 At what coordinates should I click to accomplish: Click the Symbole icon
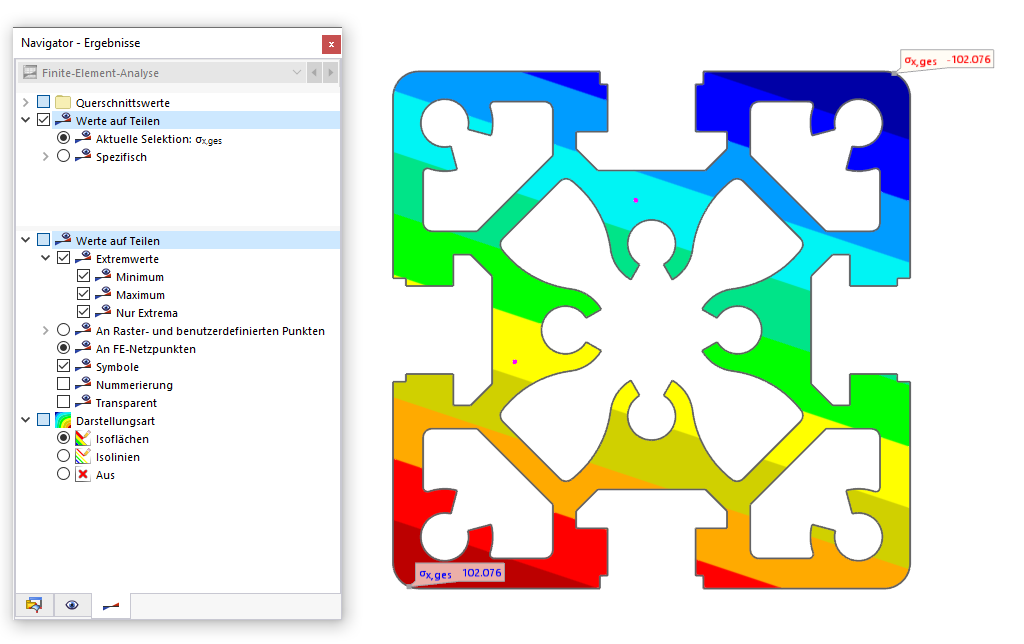[83, 365]
